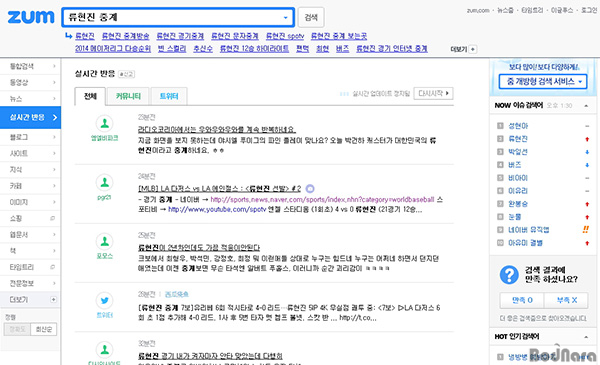Click the zum logo
Viewport: 600px width, 365px height.
[31, 17]
